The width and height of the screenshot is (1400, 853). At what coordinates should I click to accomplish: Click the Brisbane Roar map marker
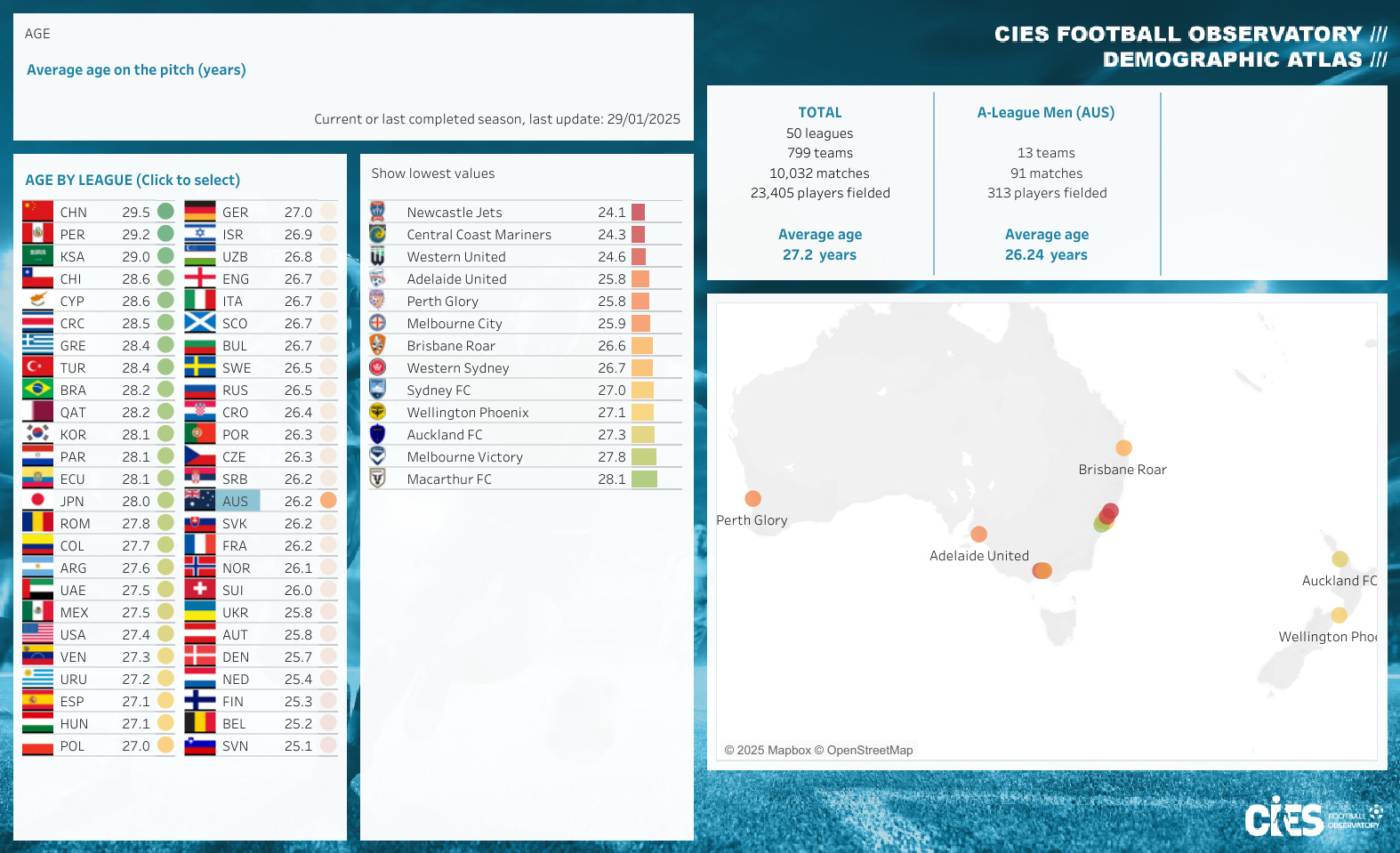point(1124,447)
